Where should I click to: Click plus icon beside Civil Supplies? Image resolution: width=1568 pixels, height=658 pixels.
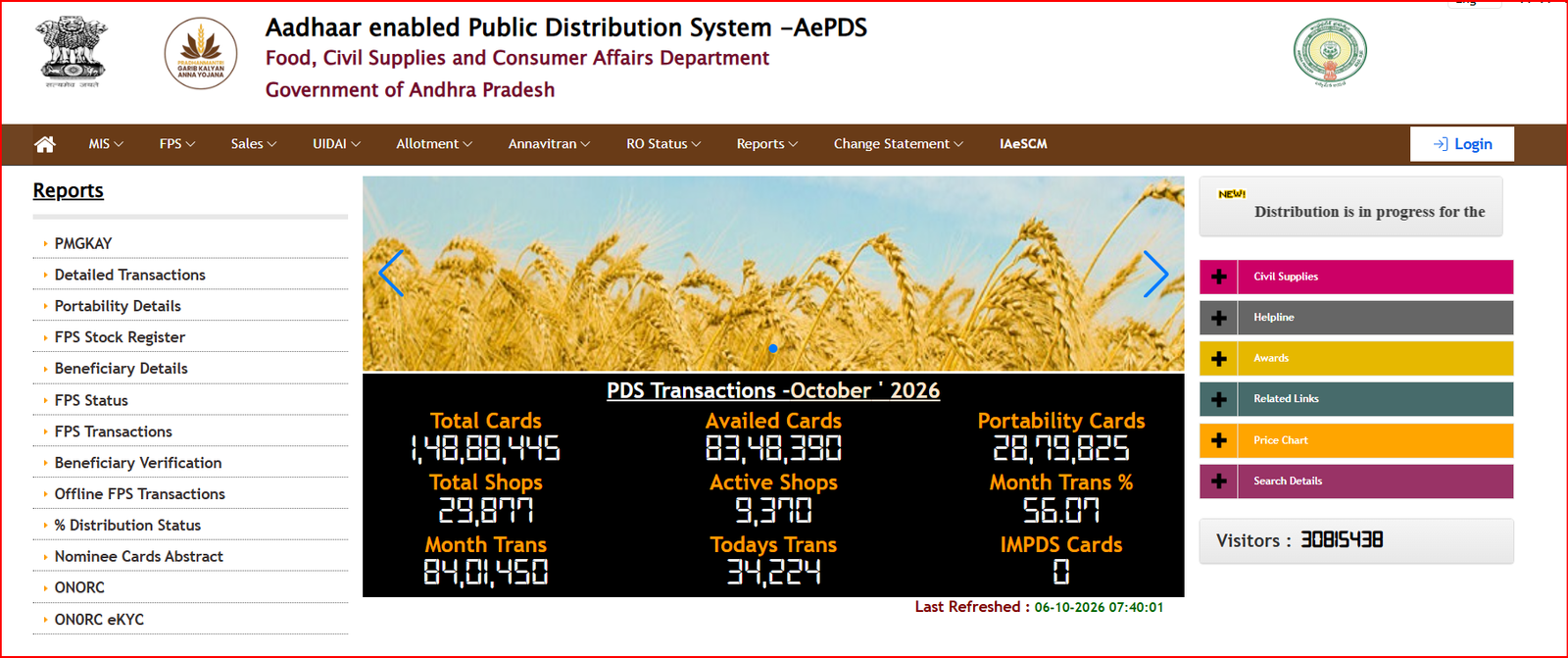coord(1219,277)
